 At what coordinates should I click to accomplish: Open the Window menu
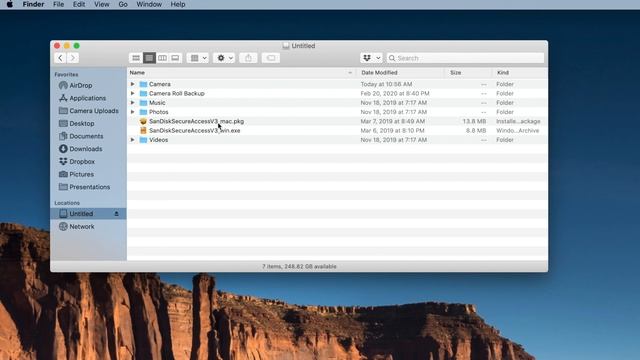(x=149, y=4)
